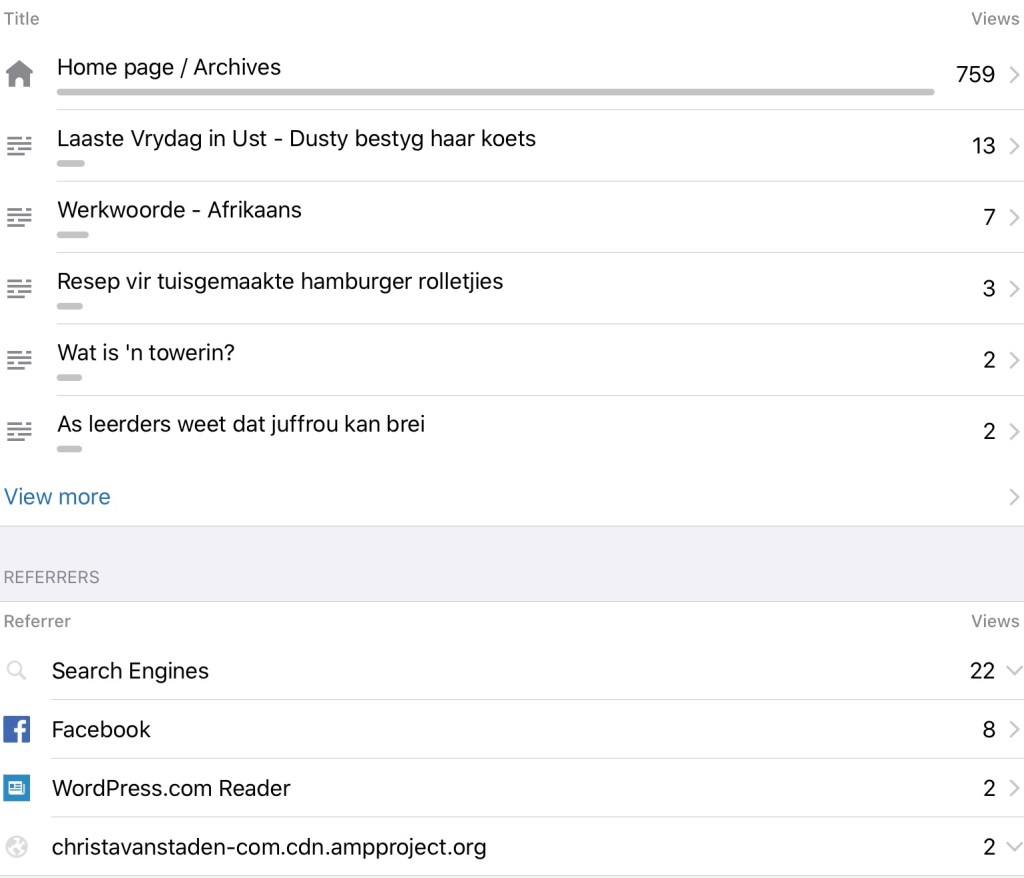Tap the post icon next to Laaste Vrydag in Ust
The height and width of the screenshot is (878, 1024).
[19, 146]
